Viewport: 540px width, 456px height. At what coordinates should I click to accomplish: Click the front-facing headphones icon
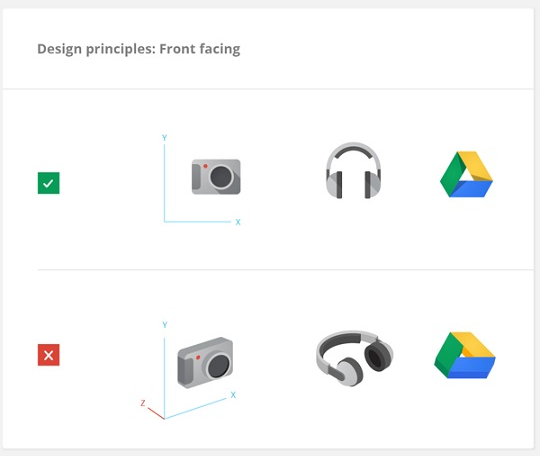[x=353, y=170]
